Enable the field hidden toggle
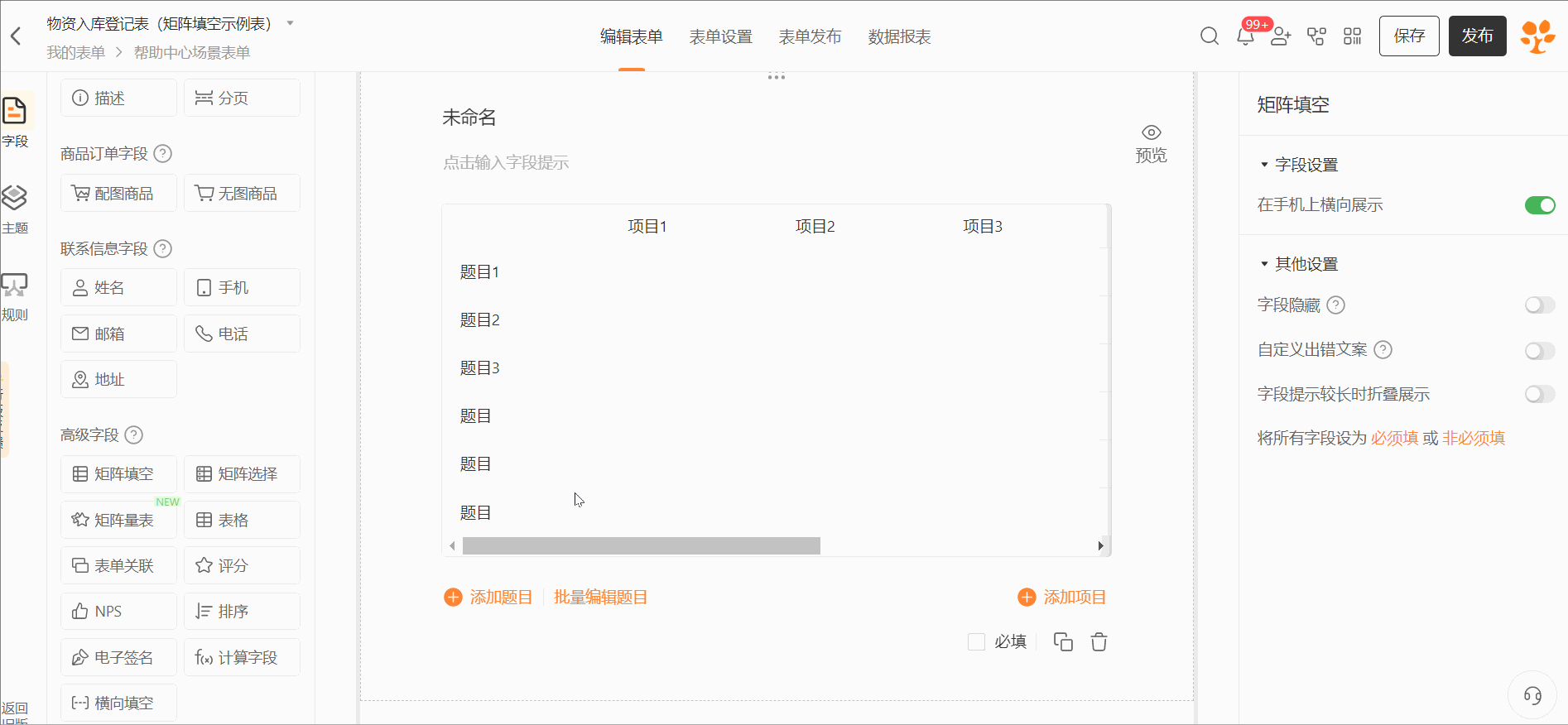Image resolution: width=1568 pixels, height=725 pixels. point(1540,305)
